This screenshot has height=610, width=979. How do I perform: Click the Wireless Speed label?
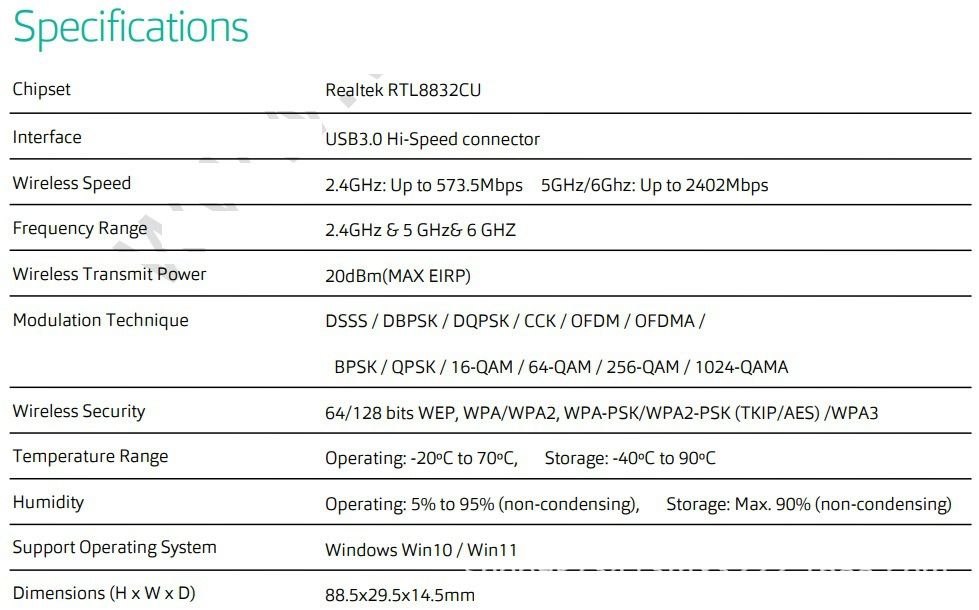(x=72, y=183)
